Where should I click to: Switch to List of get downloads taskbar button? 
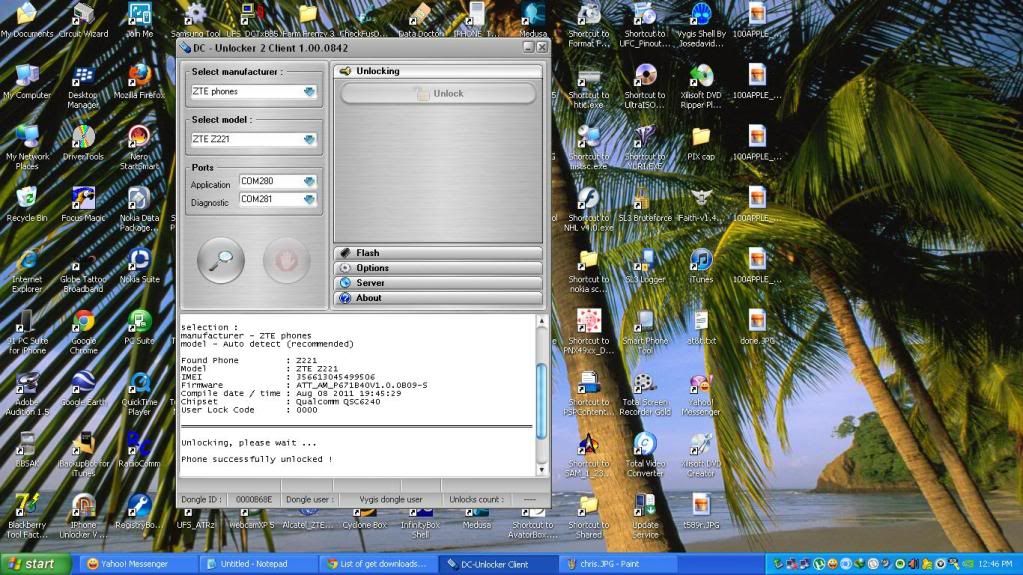378,564
